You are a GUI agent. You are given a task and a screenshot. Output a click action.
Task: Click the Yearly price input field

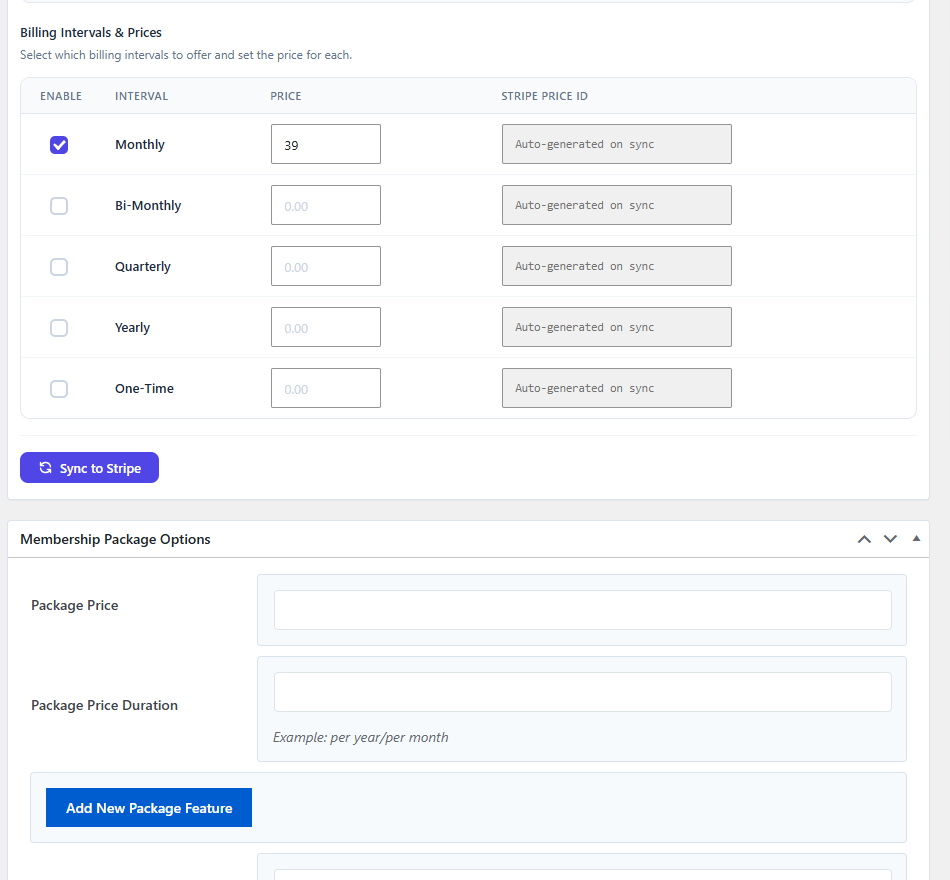pos(326,327)
